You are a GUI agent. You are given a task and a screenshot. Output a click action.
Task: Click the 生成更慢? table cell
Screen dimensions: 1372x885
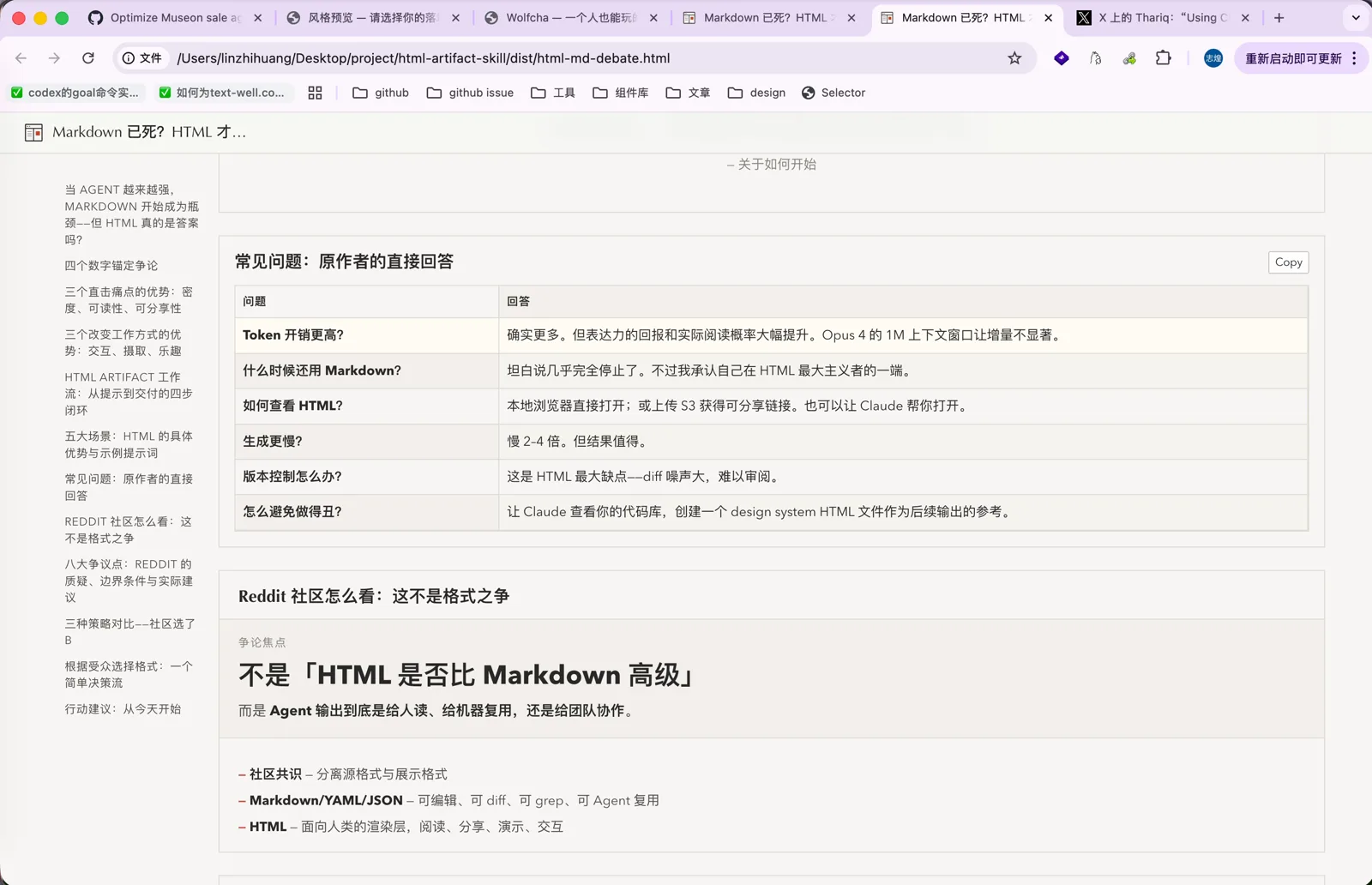pos(367,441)
